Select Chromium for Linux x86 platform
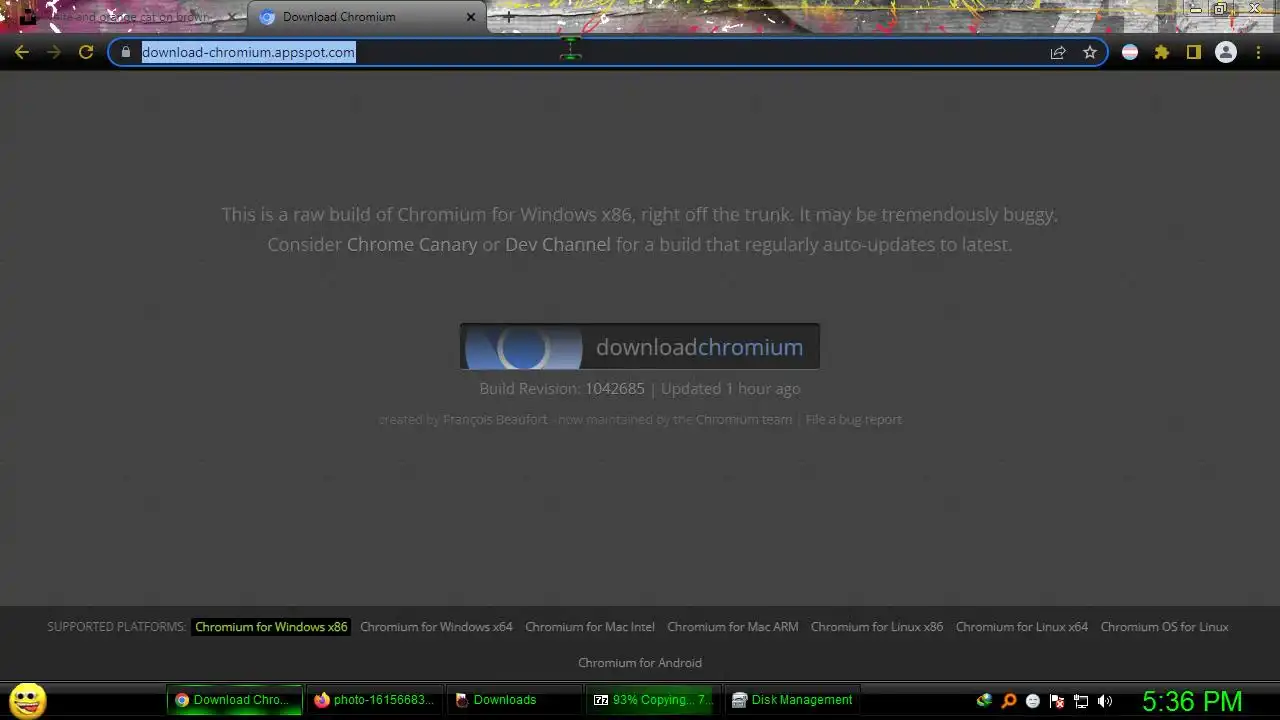The height and width of the screenshot is (720, 1280). 877,627
